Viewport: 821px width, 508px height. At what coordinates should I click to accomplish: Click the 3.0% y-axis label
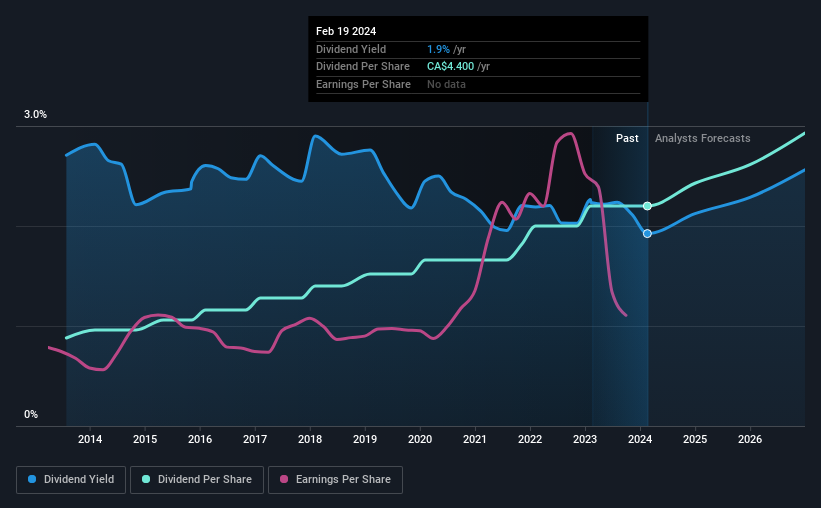tap(35, 115)
